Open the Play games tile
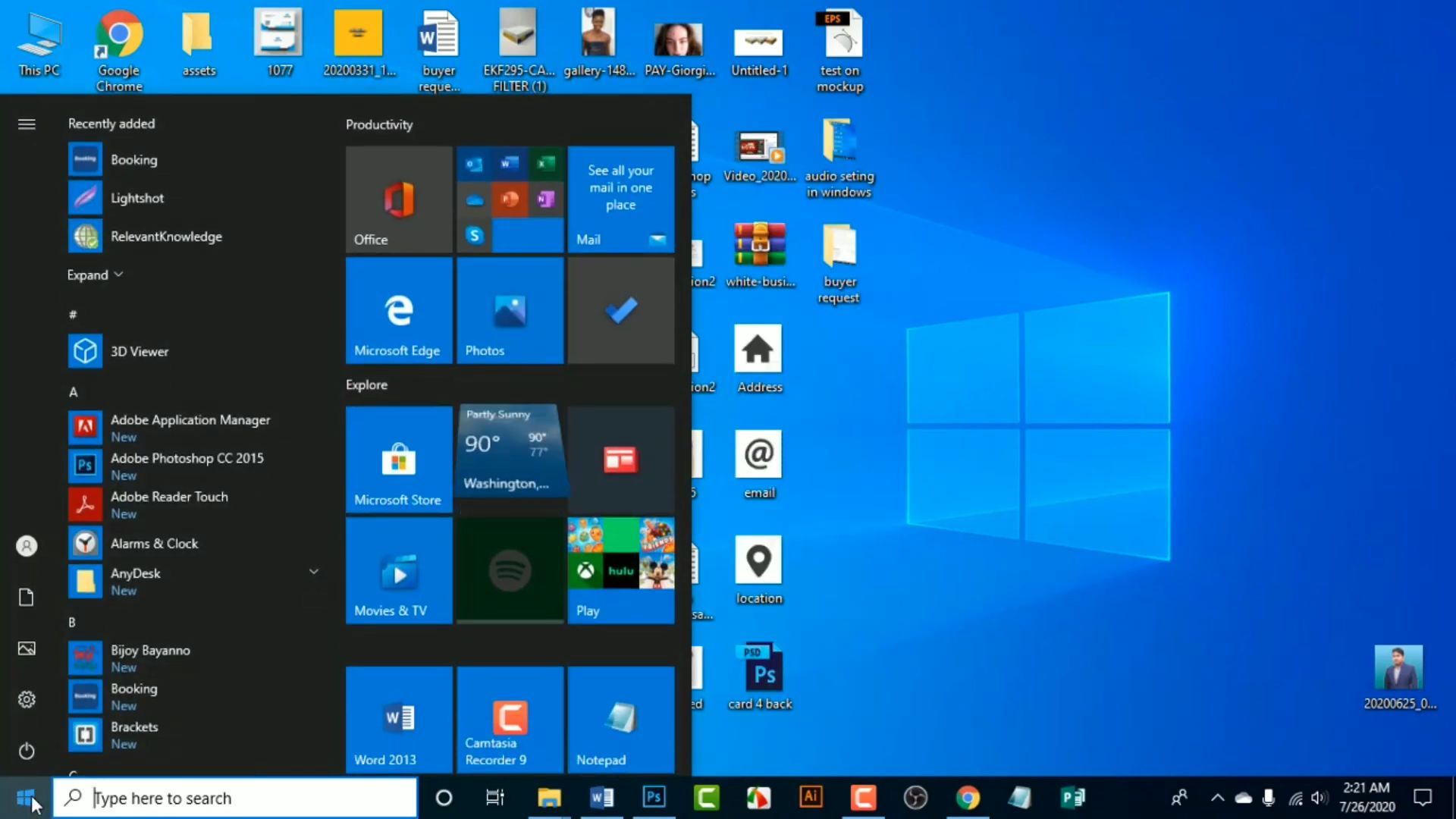Screen dimensions: 1456x819 (x=620, y=570)
